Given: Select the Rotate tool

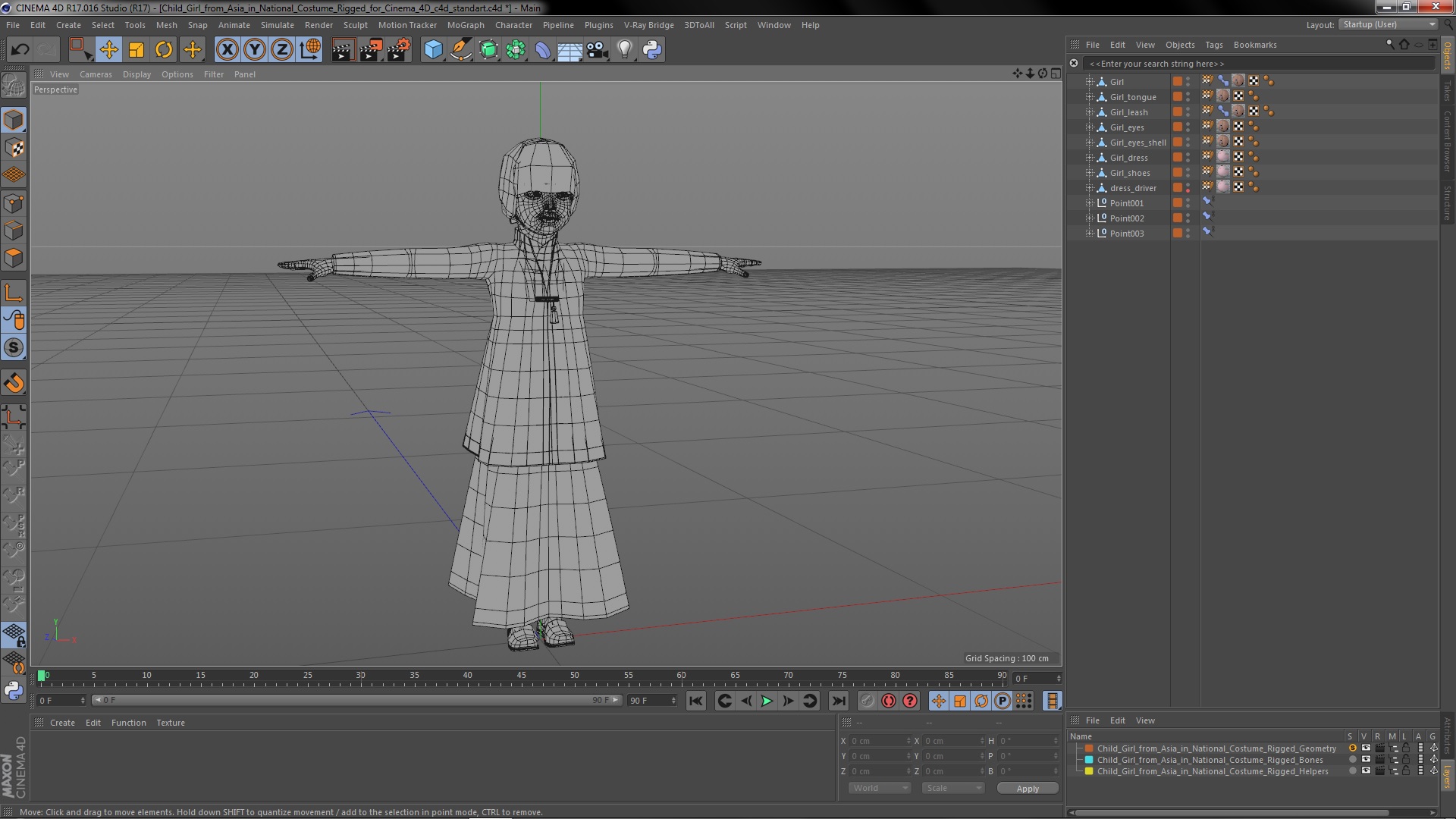Looking at the screenshot, I should [x=164, y=50].
